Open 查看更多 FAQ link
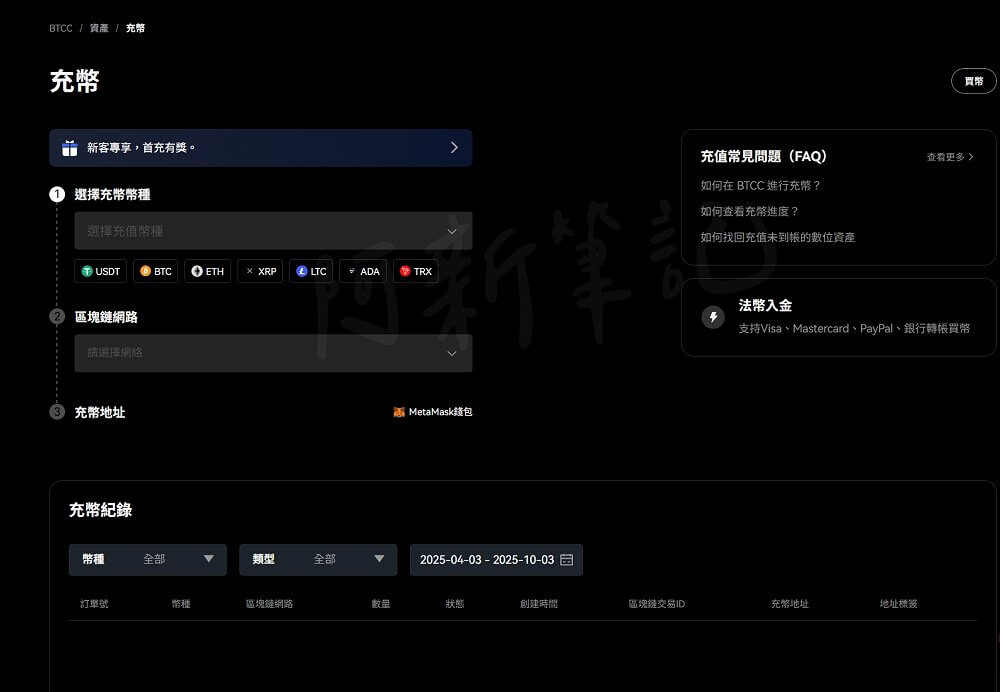 coord(950,157)
